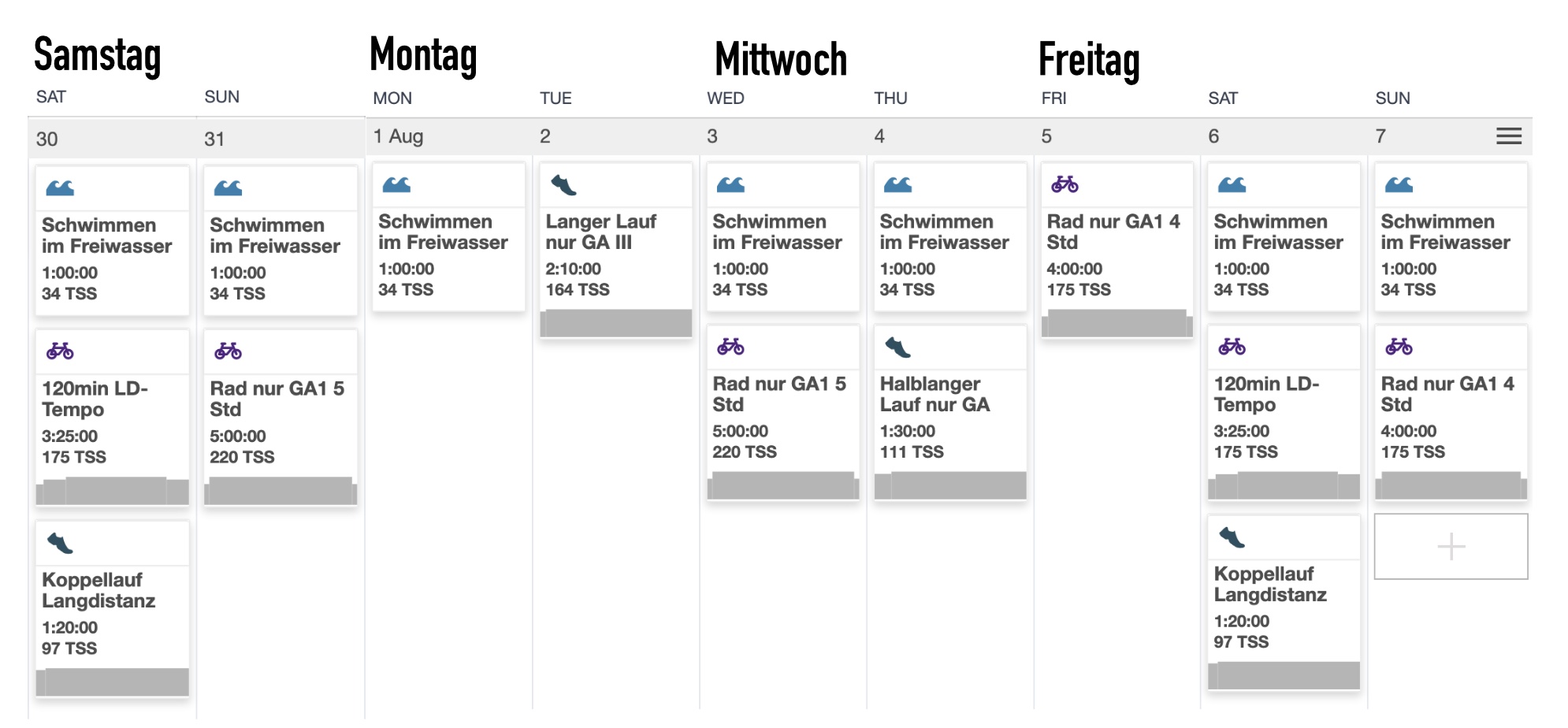Open Saturday 6 Koppellauf Langdistanz title
Viewport: 1568px width, 728px height.
pos(1270,584)
